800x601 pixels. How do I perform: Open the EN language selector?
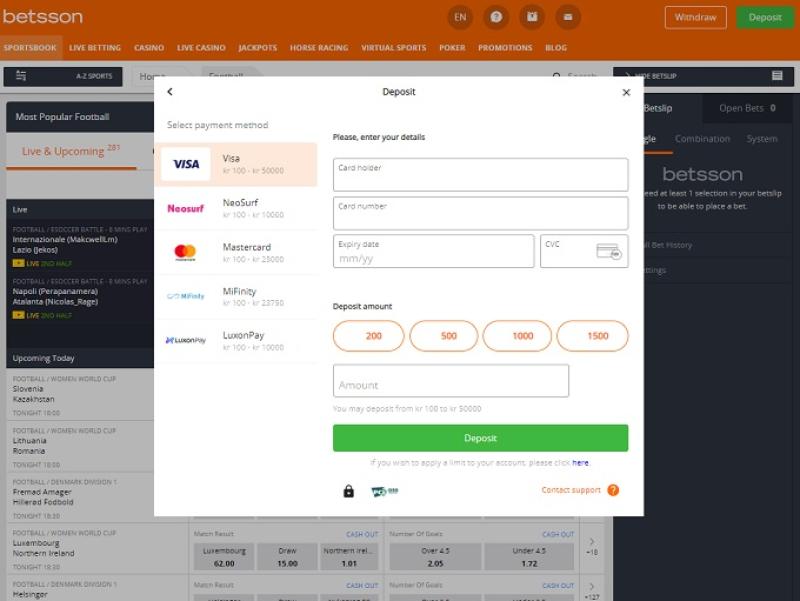(x=460, y=17)
